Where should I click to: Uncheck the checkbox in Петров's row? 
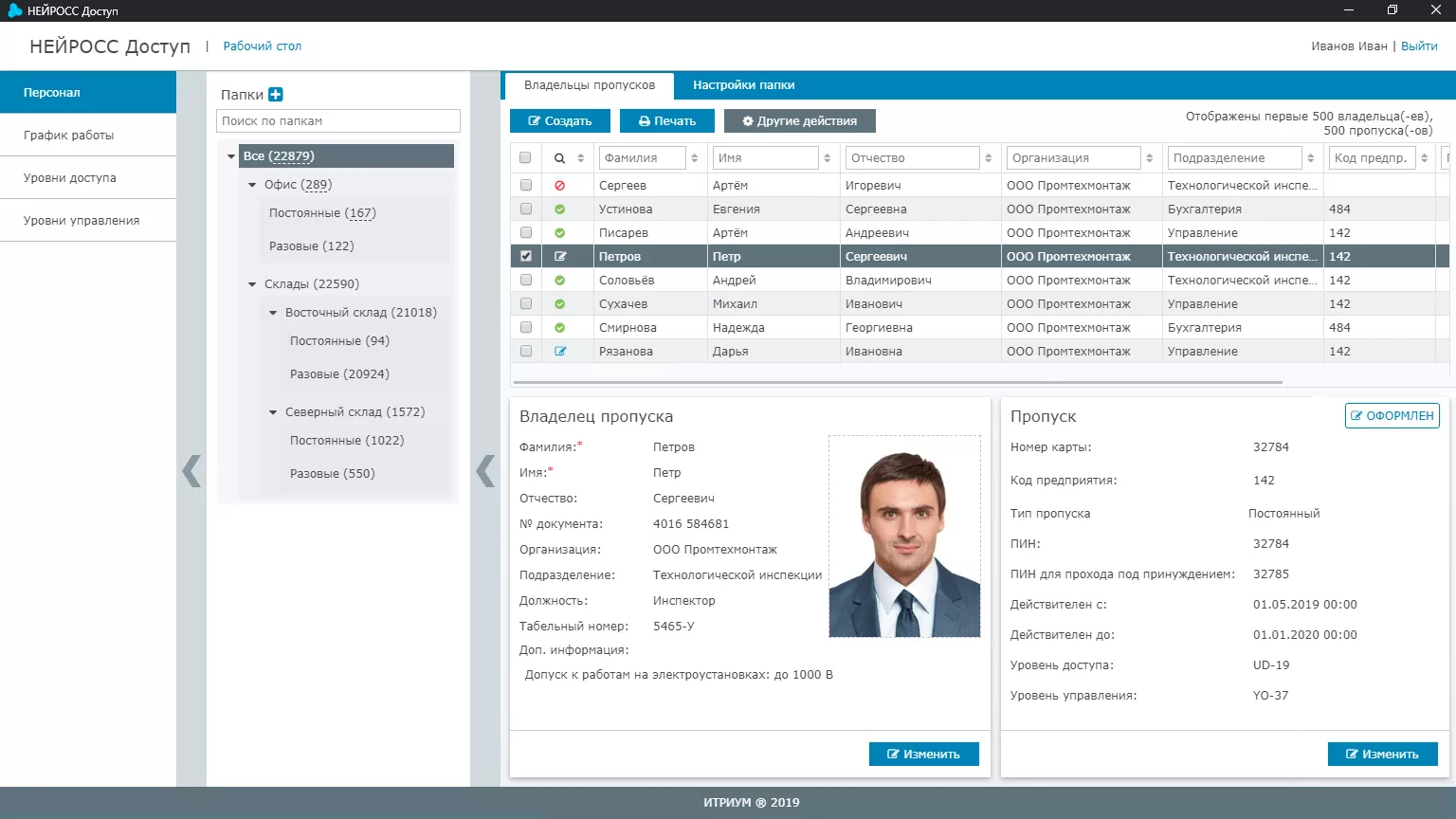point(526,255)
